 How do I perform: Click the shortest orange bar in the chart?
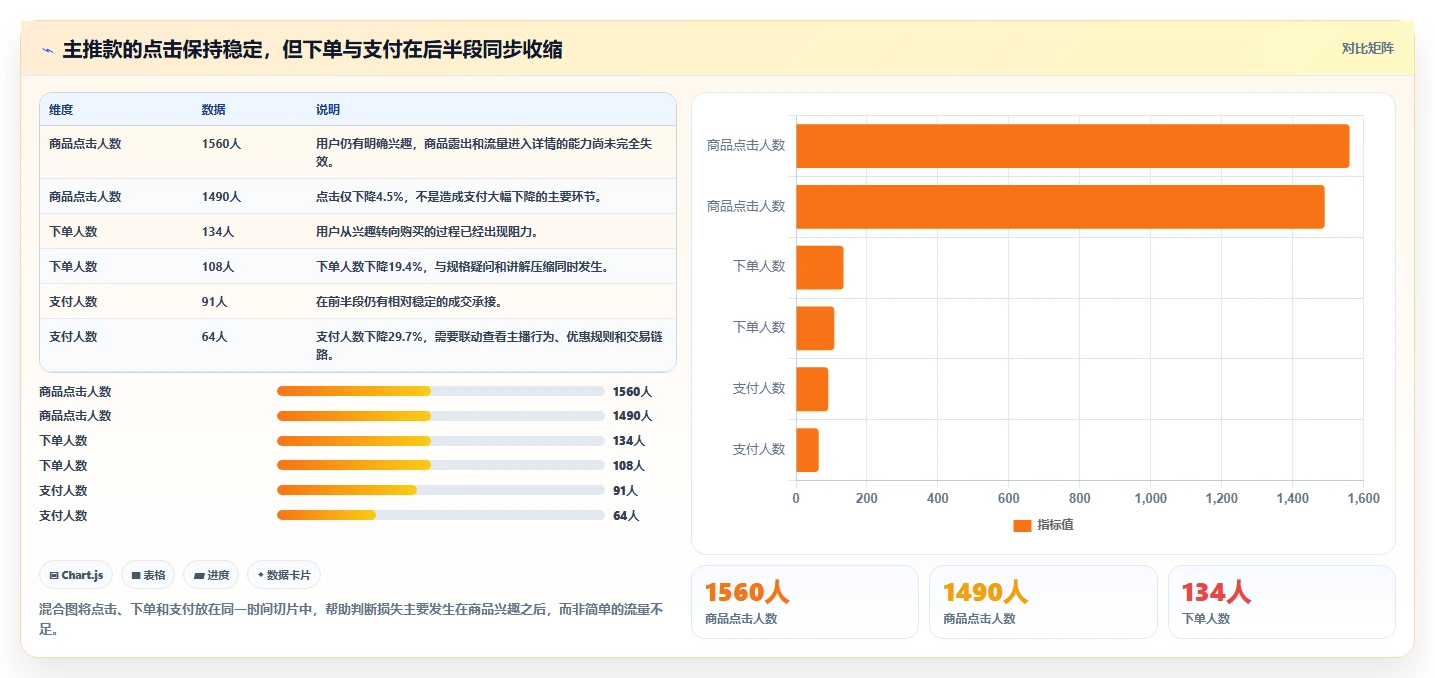pos(807,450)
